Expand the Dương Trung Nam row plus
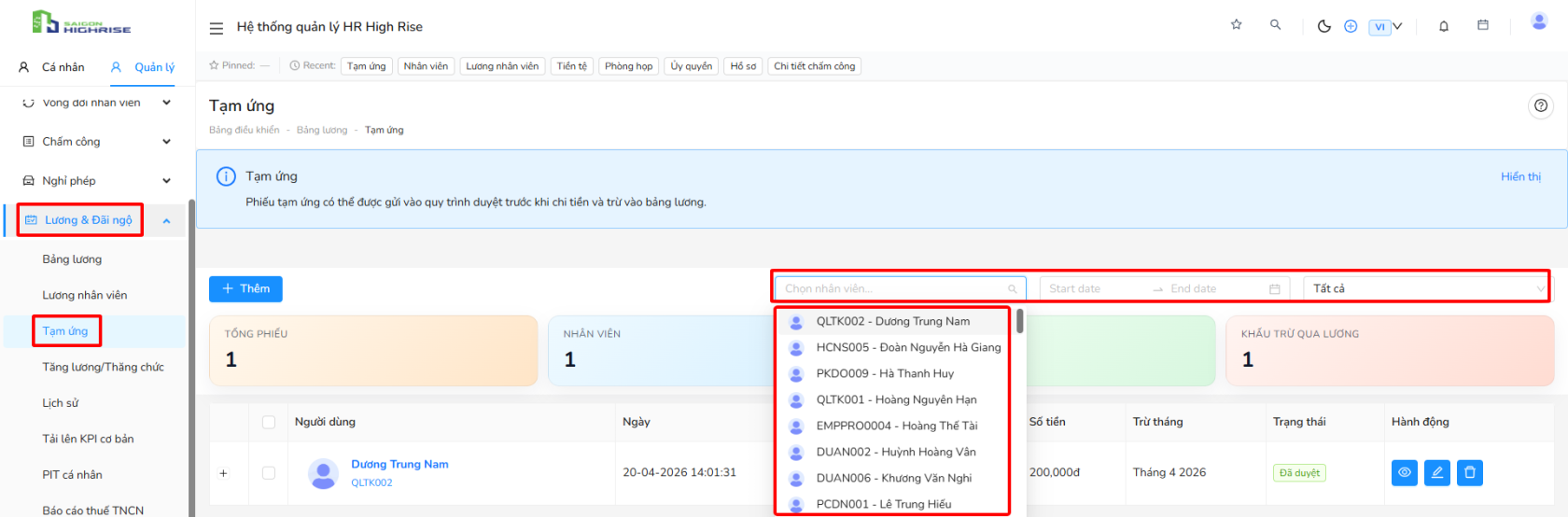1568x517 pixels. (x=223, y=473)
